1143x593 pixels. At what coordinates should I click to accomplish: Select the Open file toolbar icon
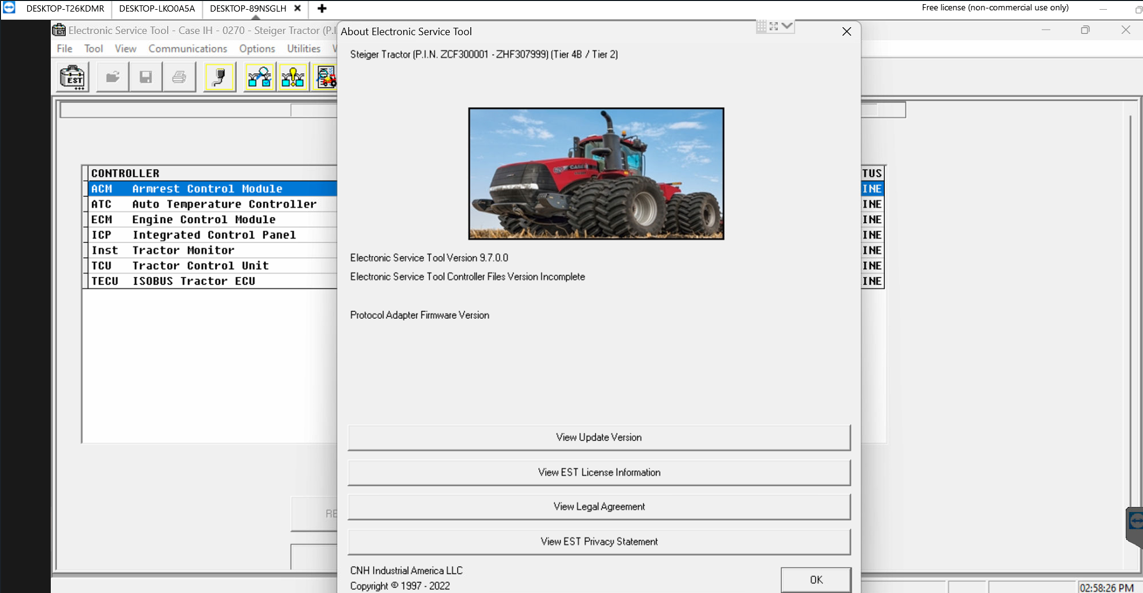tap(113, 77)
